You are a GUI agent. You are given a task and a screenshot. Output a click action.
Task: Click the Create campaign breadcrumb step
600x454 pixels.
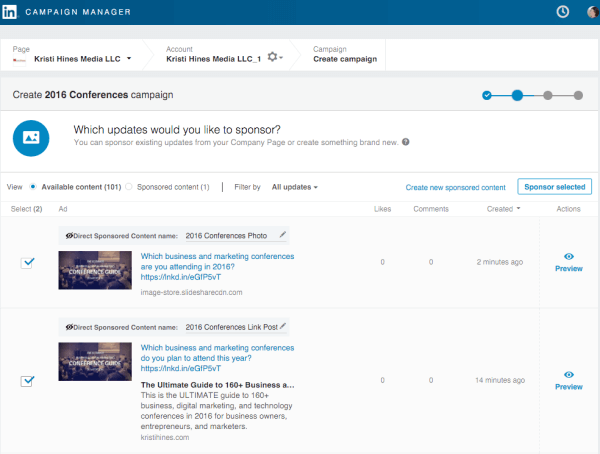coord(345,59)
